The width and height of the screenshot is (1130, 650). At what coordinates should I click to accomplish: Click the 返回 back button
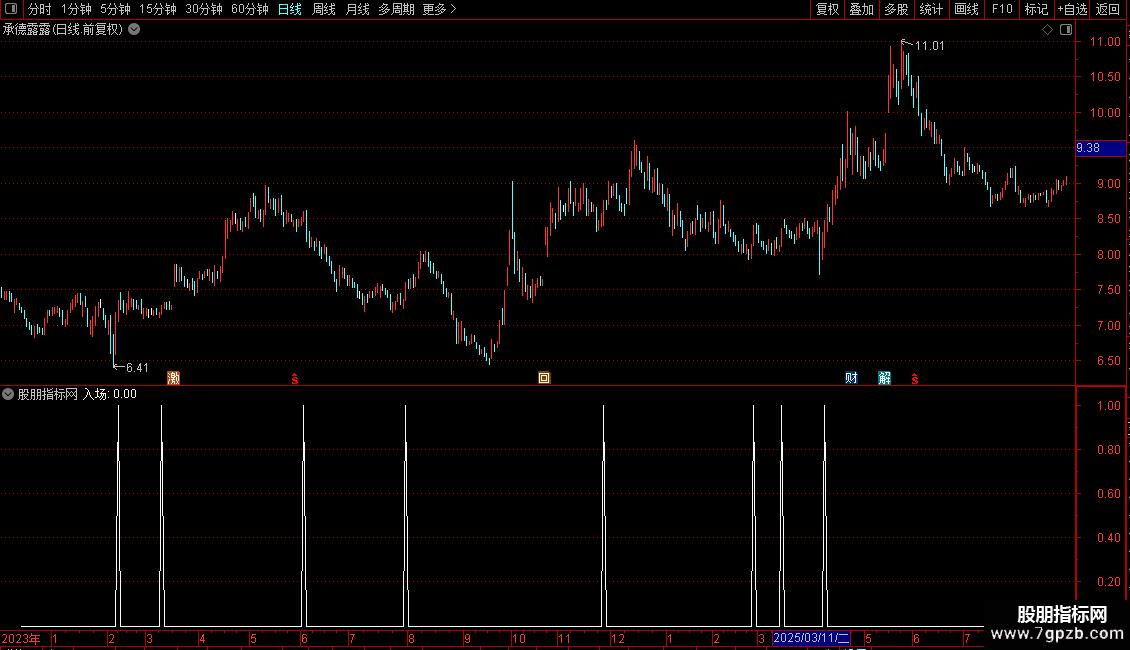pos(1108,9)
